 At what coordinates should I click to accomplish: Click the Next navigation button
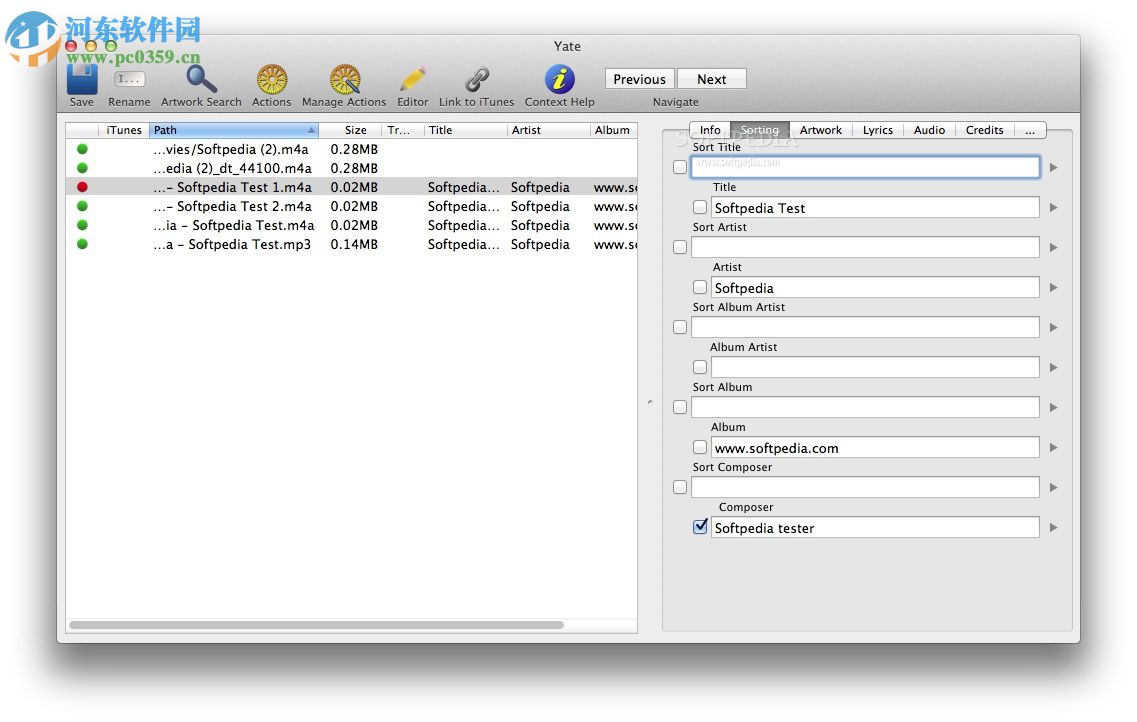pyautogui.click(x=711, y=78)
